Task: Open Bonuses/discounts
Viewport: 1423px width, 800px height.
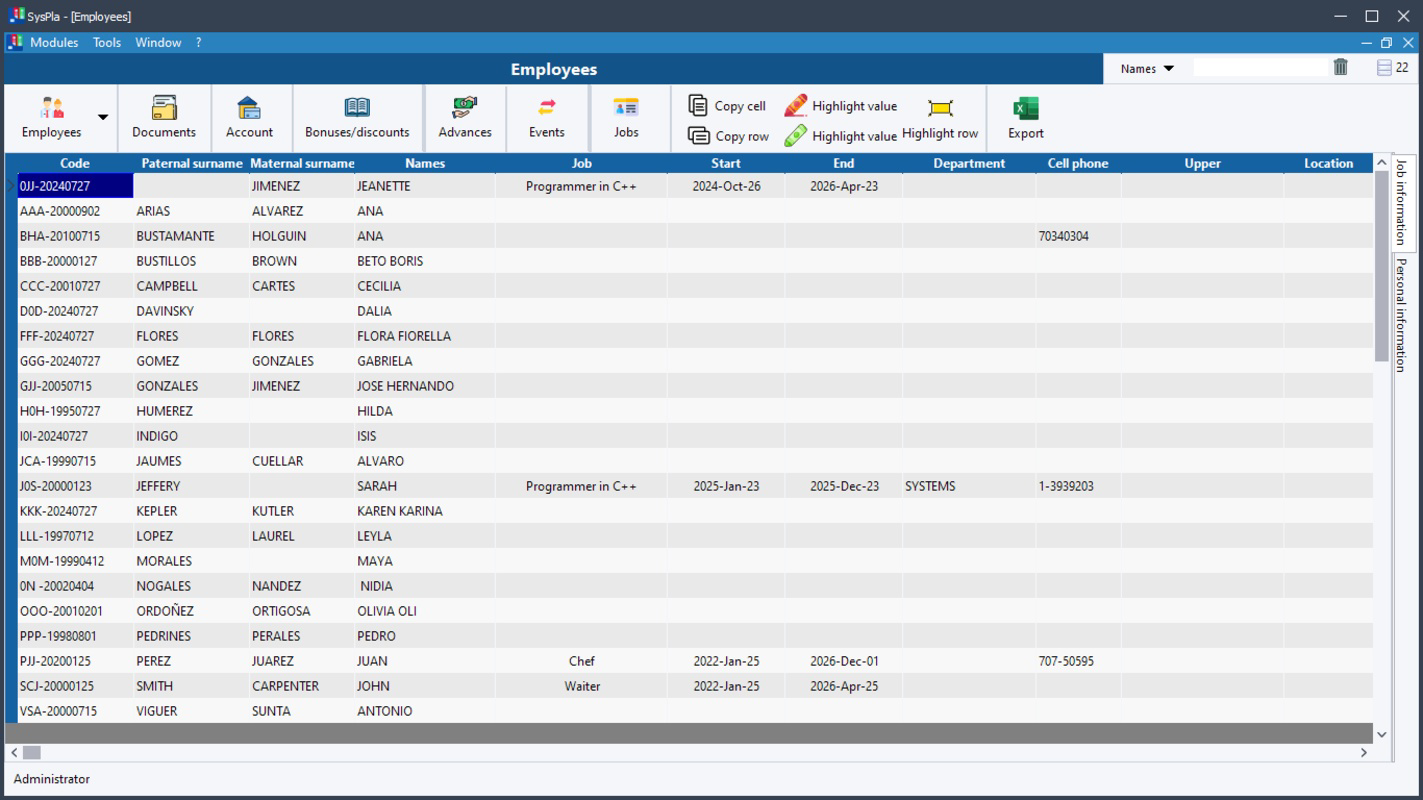Action: (x=357, y=118)
